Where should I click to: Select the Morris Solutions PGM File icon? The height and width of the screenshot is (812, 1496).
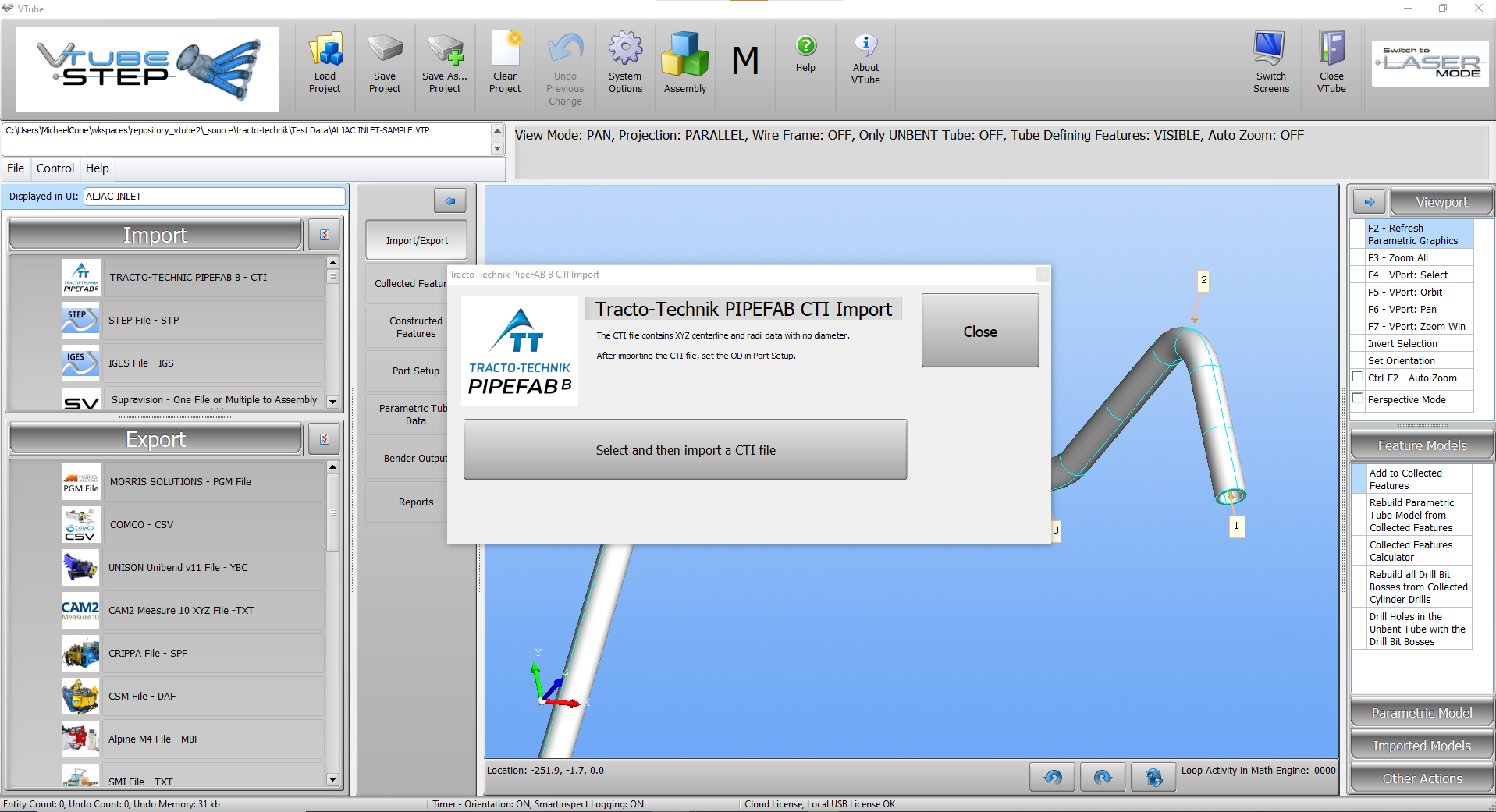click(81, 482)
